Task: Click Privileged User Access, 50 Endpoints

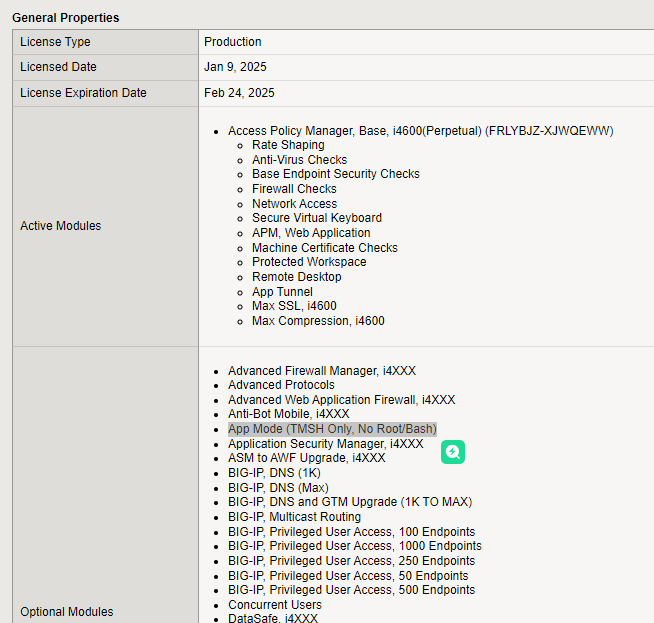Action: pyautogui.click(x=348, y=575)
